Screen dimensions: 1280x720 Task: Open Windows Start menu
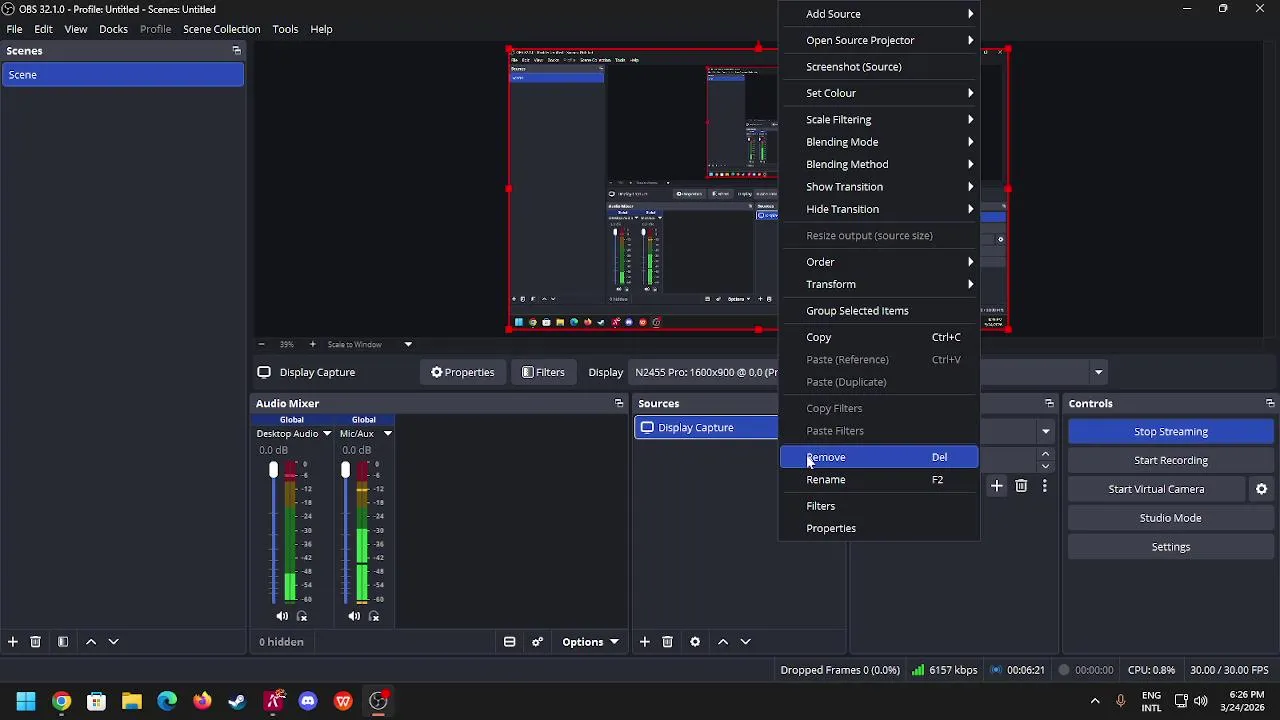coord(26,701)
